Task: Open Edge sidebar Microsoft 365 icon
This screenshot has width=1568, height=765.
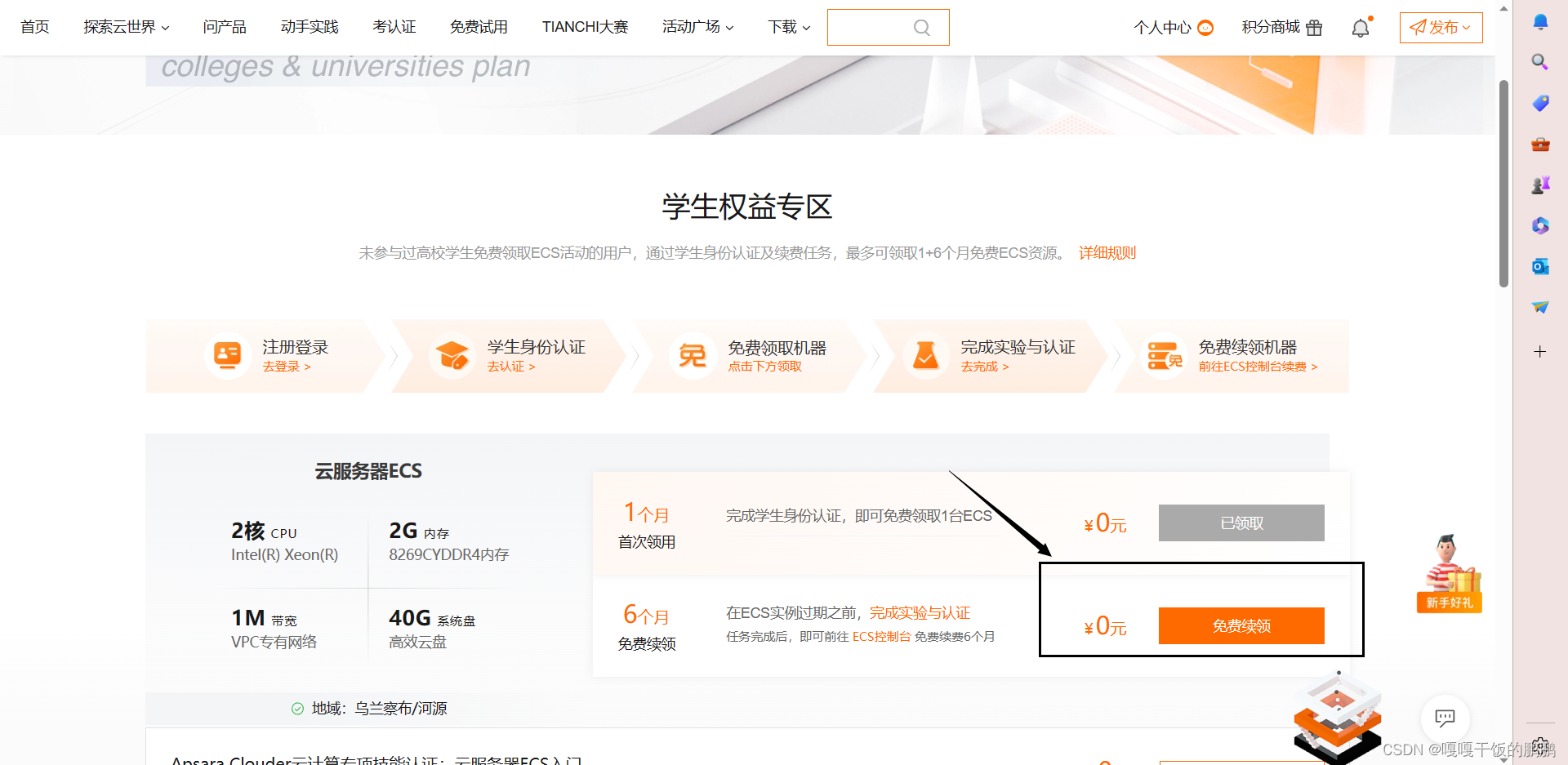Action: click(1540, 225)
